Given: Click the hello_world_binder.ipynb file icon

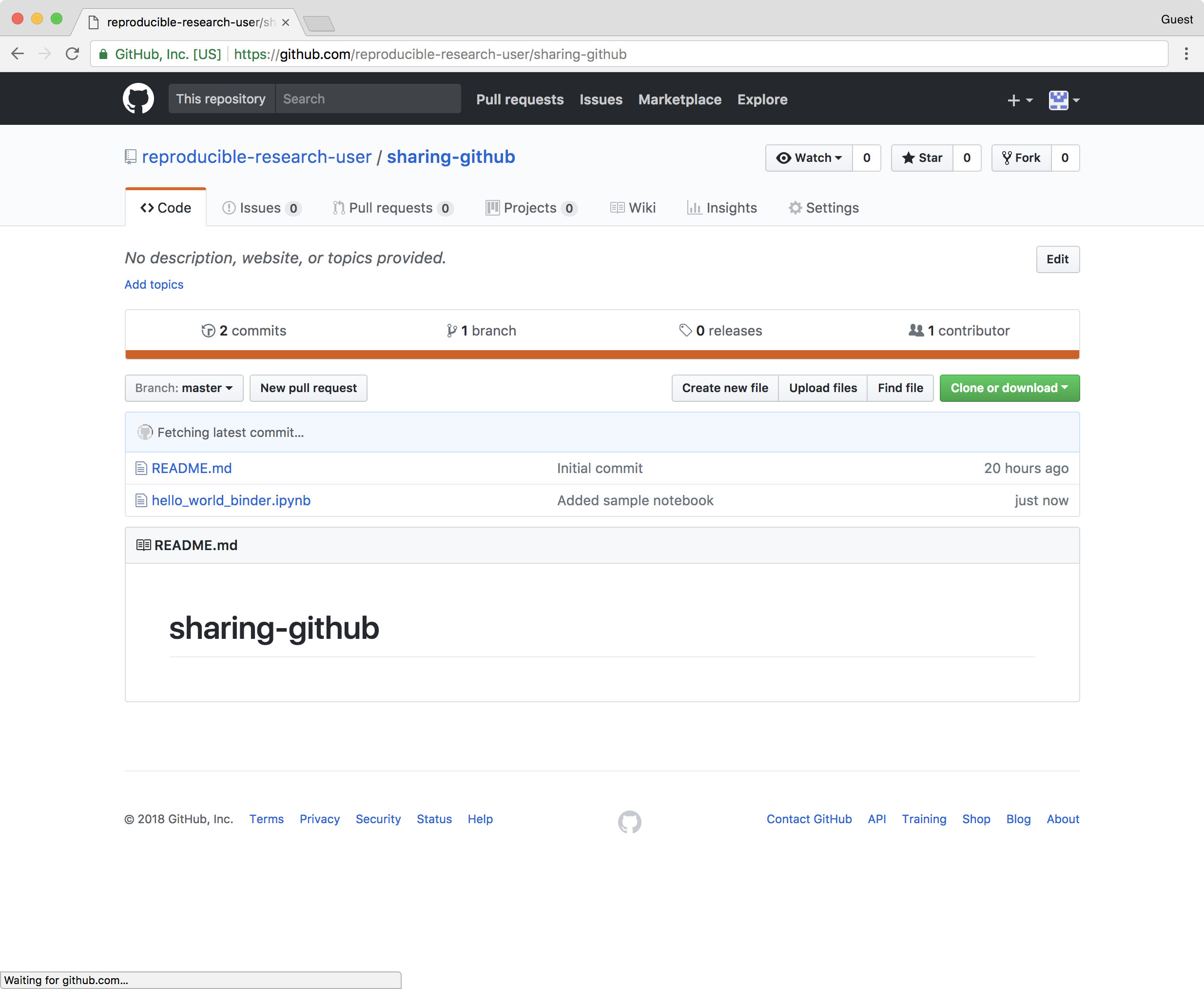Looking at the screenshot, I should (140, 500).
